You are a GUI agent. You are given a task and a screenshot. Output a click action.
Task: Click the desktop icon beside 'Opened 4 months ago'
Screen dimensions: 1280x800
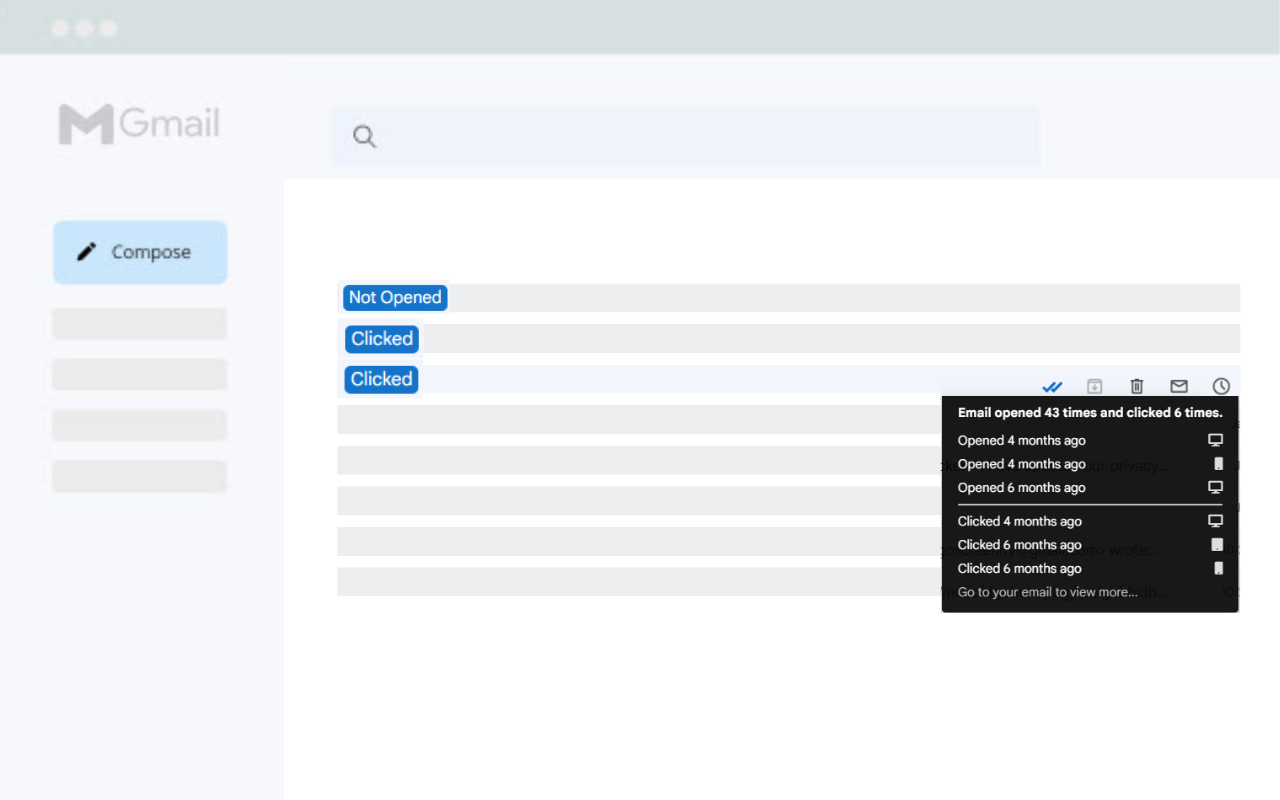[x=1215, y=439]
